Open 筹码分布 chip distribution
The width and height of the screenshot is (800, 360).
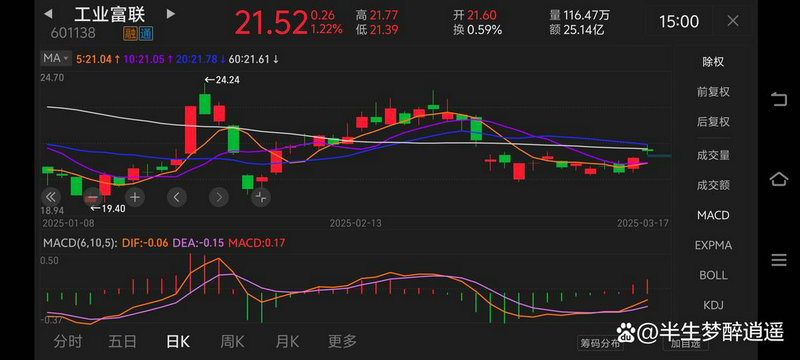[601, 343]
